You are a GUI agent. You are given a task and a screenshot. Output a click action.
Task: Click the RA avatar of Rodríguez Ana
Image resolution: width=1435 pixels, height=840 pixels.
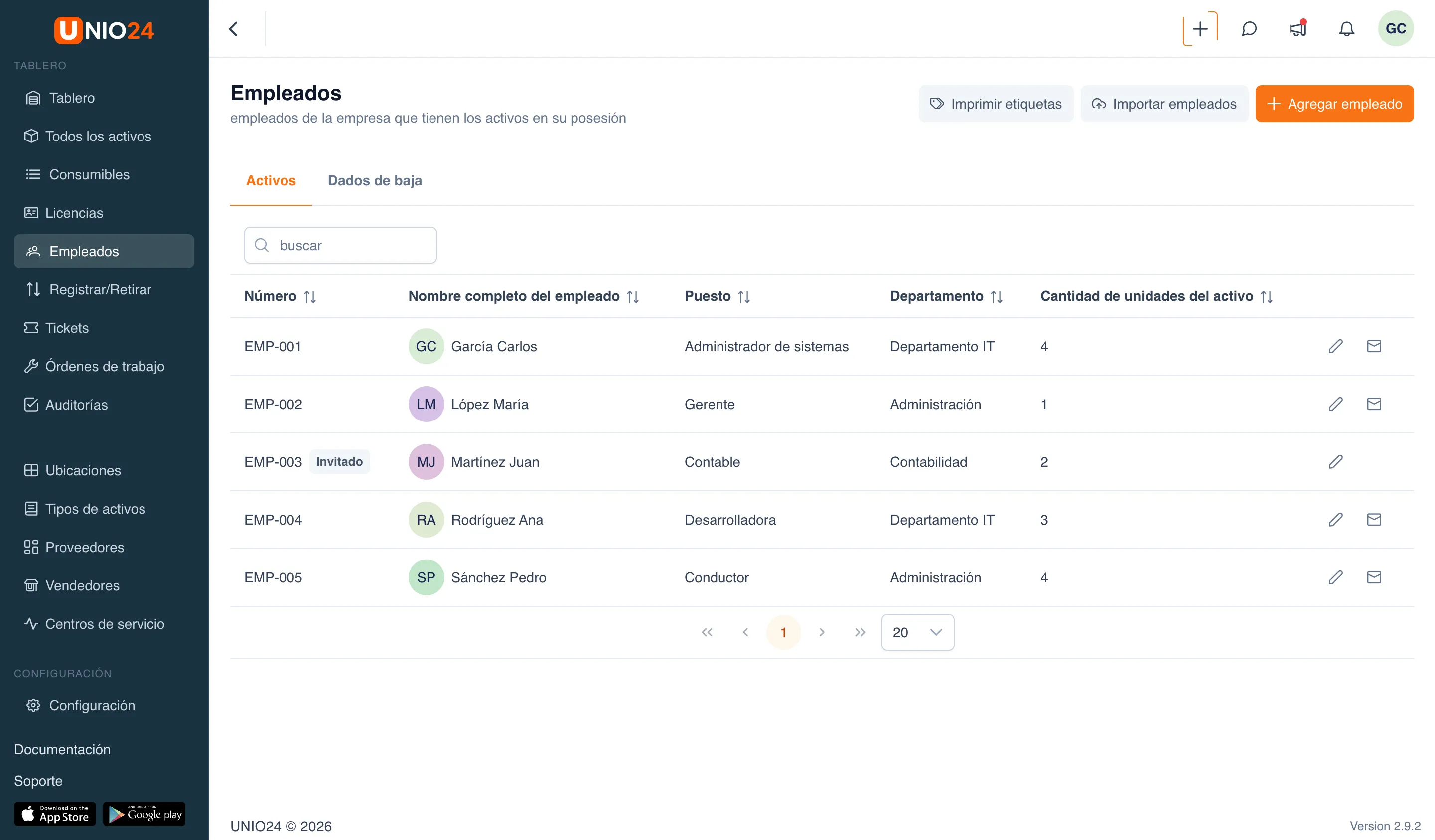click(426, 519)
